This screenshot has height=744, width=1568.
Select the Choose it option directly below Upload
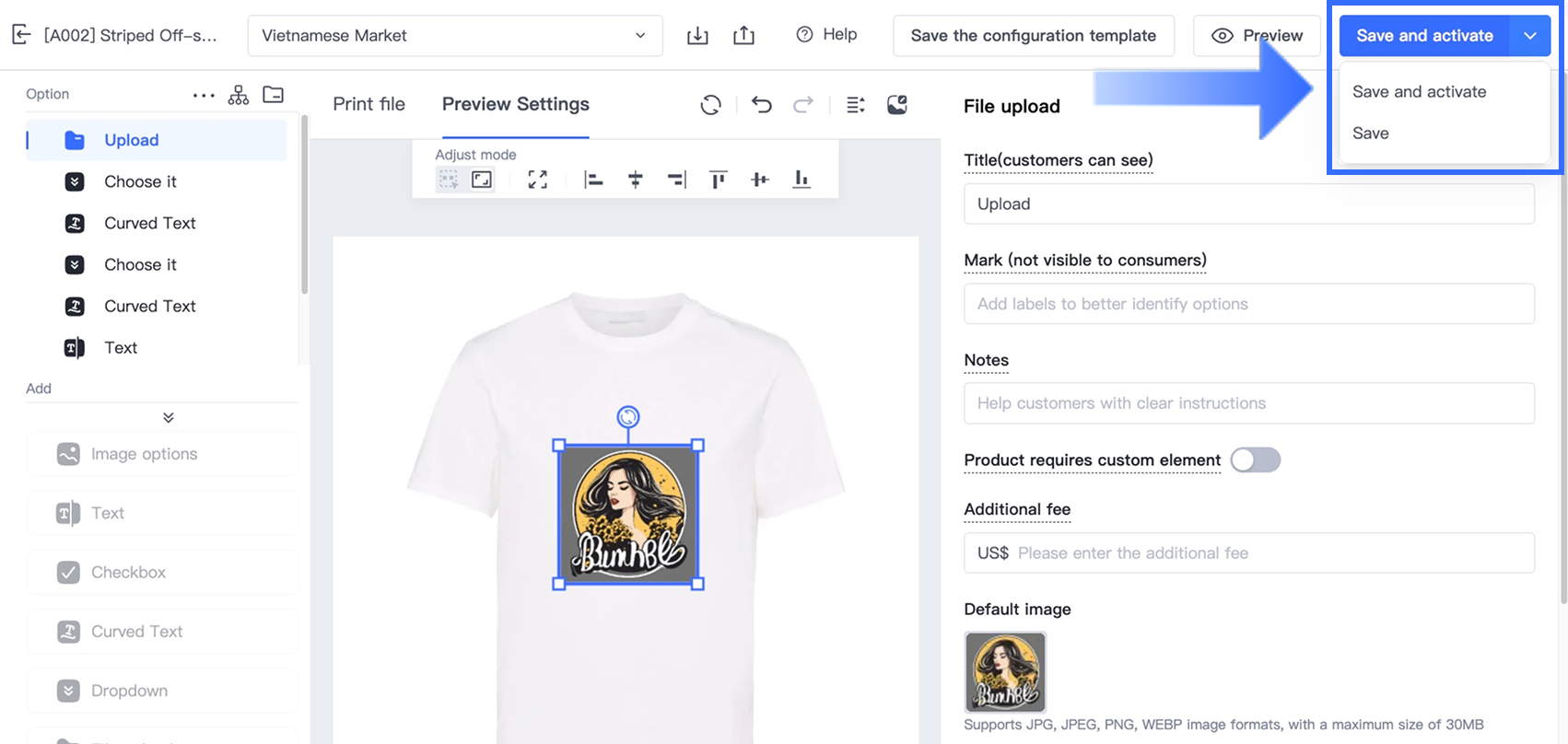(x=157, y=181)
